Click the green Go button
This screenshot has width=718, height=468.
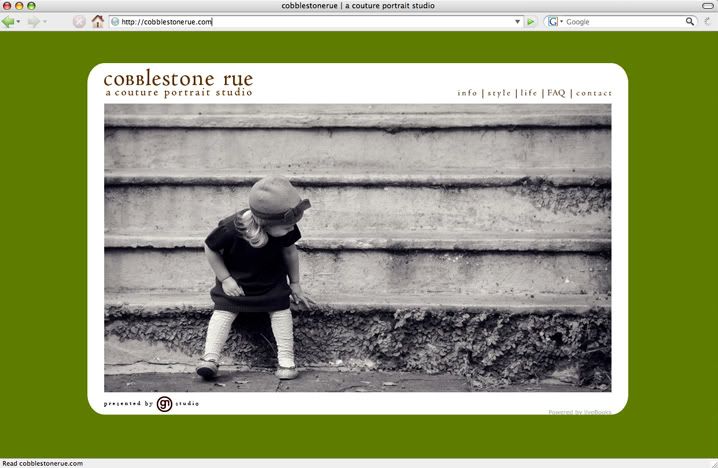click(x=531, y=21)
